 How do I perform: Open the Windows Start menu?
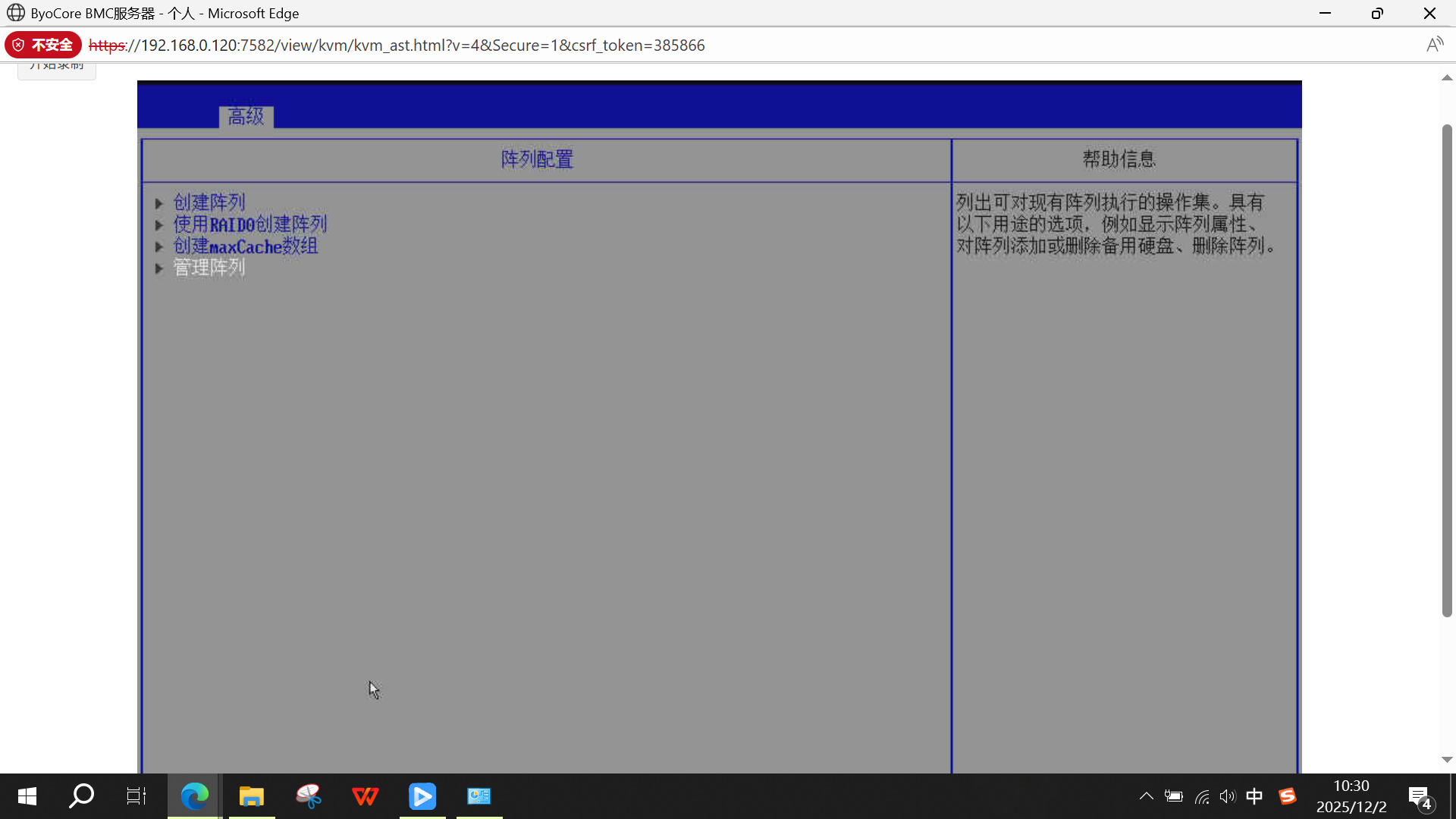pyautogui.click(x=27, y=796)
